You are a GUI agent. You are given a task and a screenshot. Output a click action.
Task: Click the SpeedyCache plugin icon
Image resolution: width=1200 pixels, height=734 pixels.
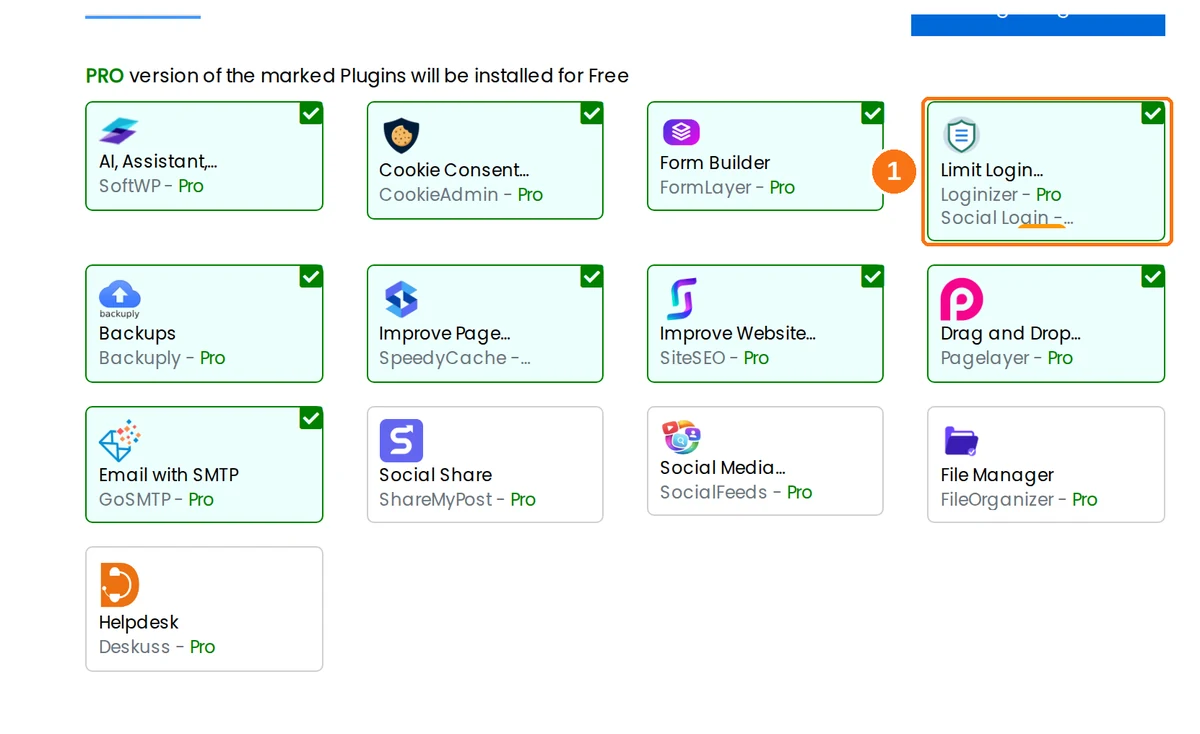coord(401,299)
